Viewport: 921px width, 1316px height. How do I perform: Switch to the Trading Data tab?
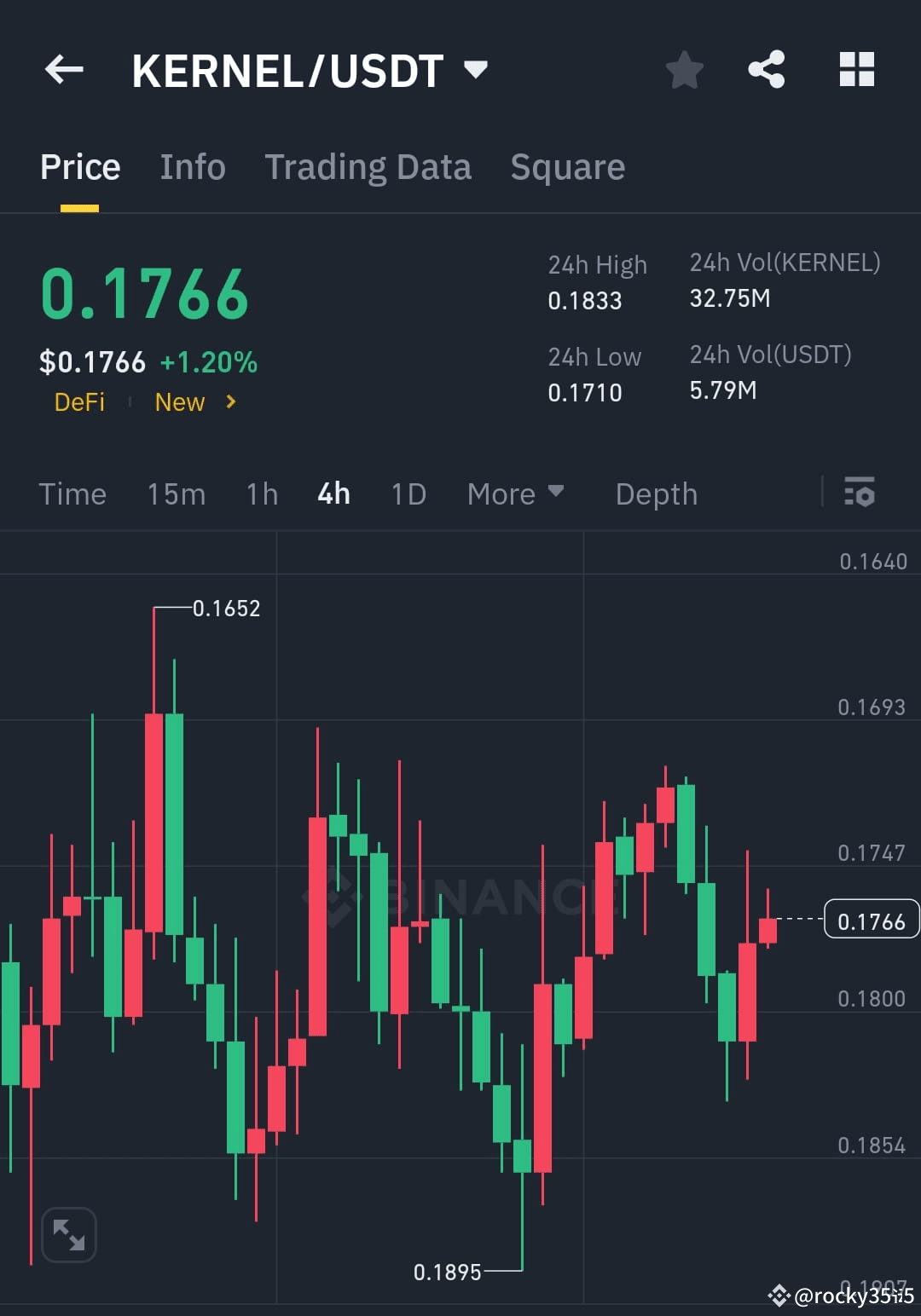pyautogui.click(x=368, y=166)
